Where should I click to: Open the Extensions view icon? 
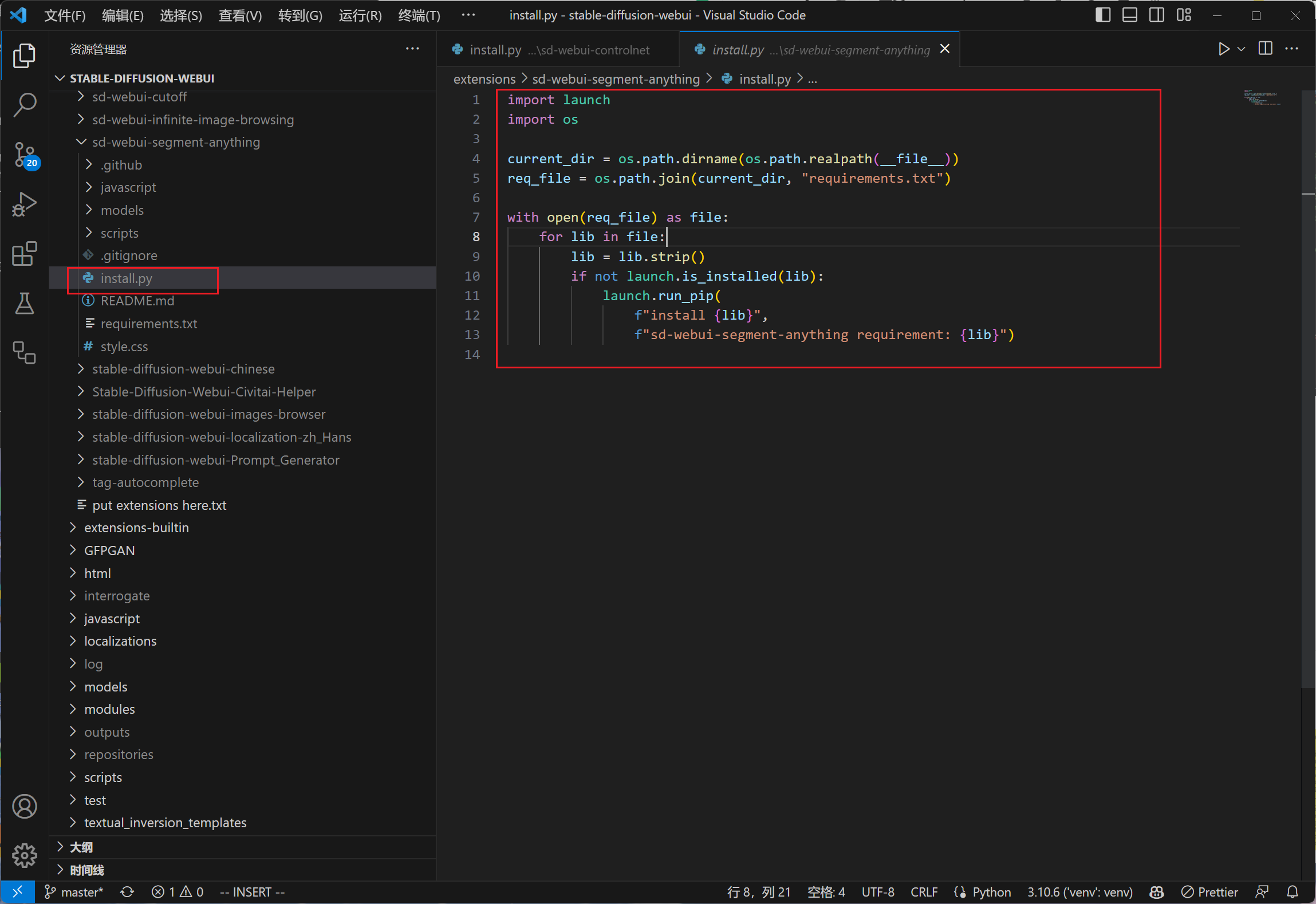click(24, 254)
